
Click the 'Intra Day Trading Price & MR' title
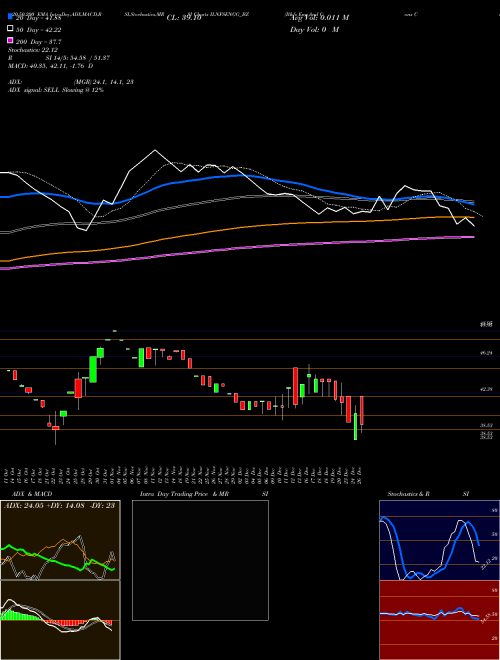coord(184,494)
